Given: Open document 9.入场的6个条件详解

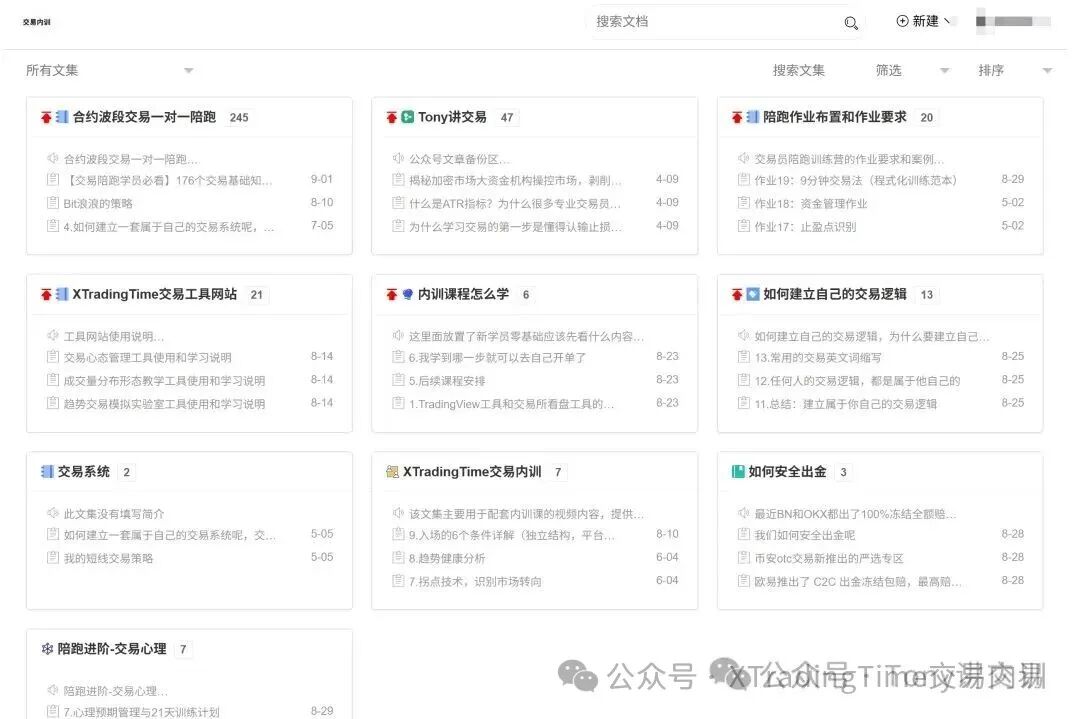Looking at the screenshot, I should click(512, 535).
